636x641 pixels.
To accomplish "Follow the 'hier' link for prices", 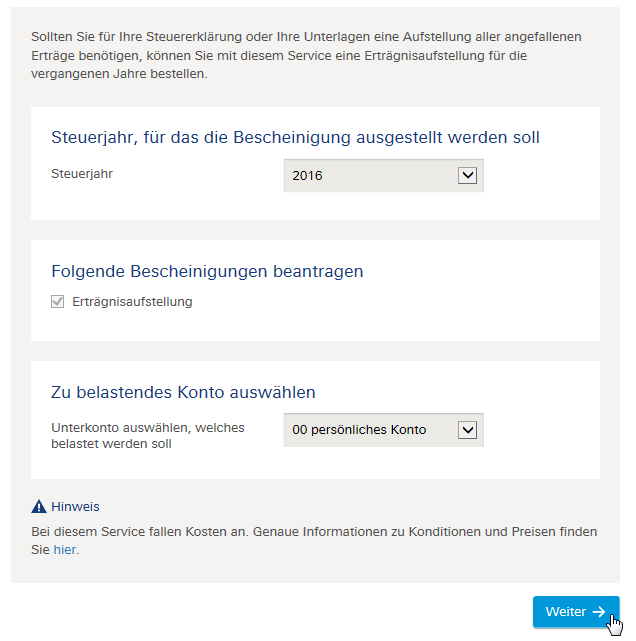I will (65, 549).
